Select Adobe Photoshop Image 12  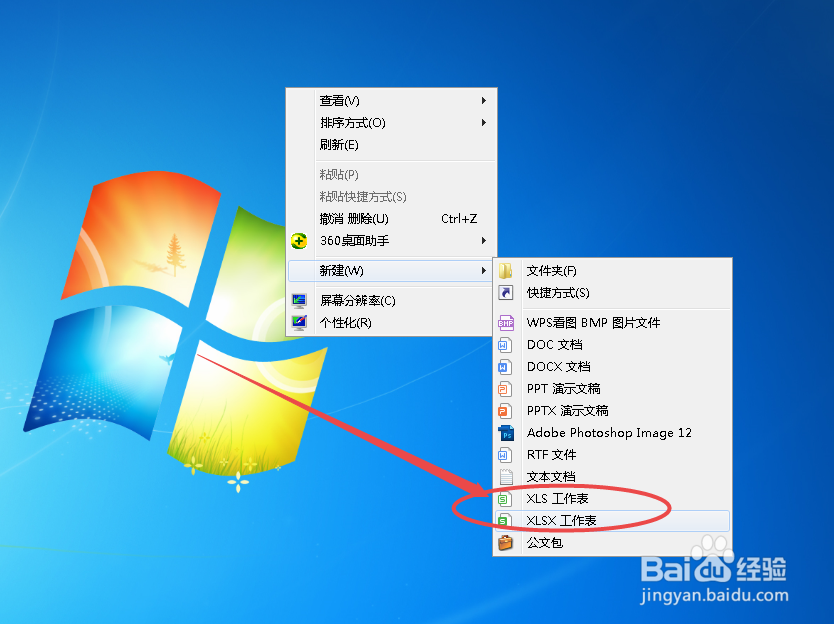(612, 433)
